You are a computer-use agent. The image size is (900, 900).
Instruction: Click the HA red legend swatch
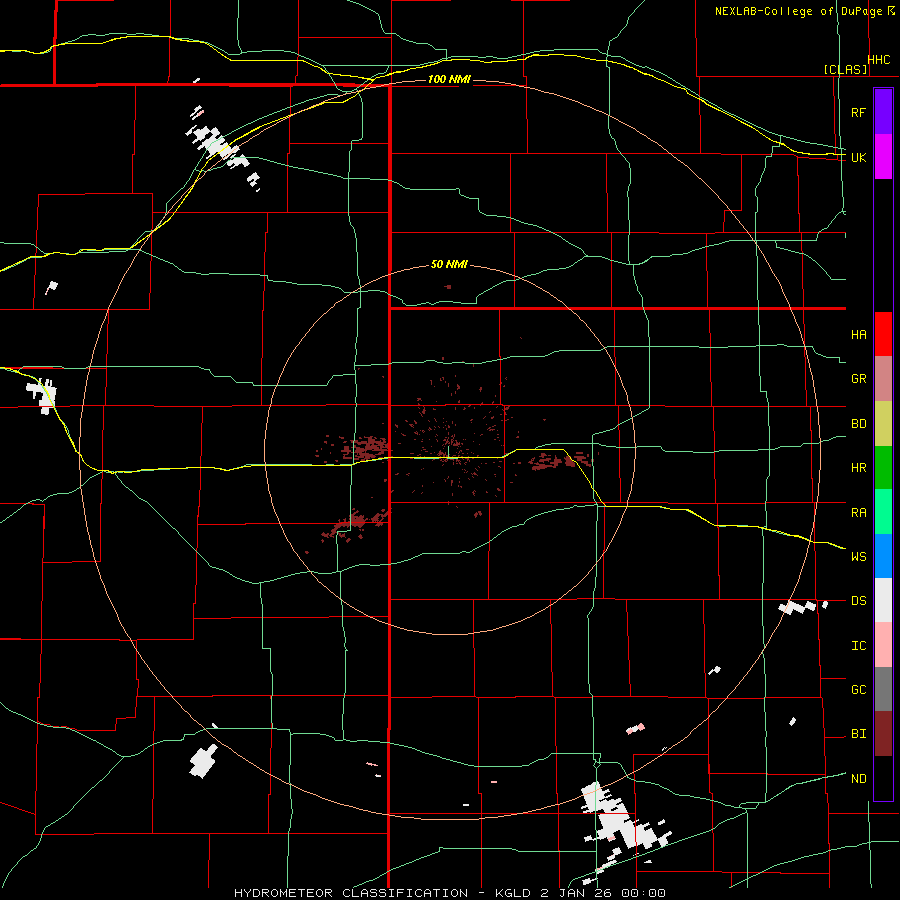click(x=883, y=334)
